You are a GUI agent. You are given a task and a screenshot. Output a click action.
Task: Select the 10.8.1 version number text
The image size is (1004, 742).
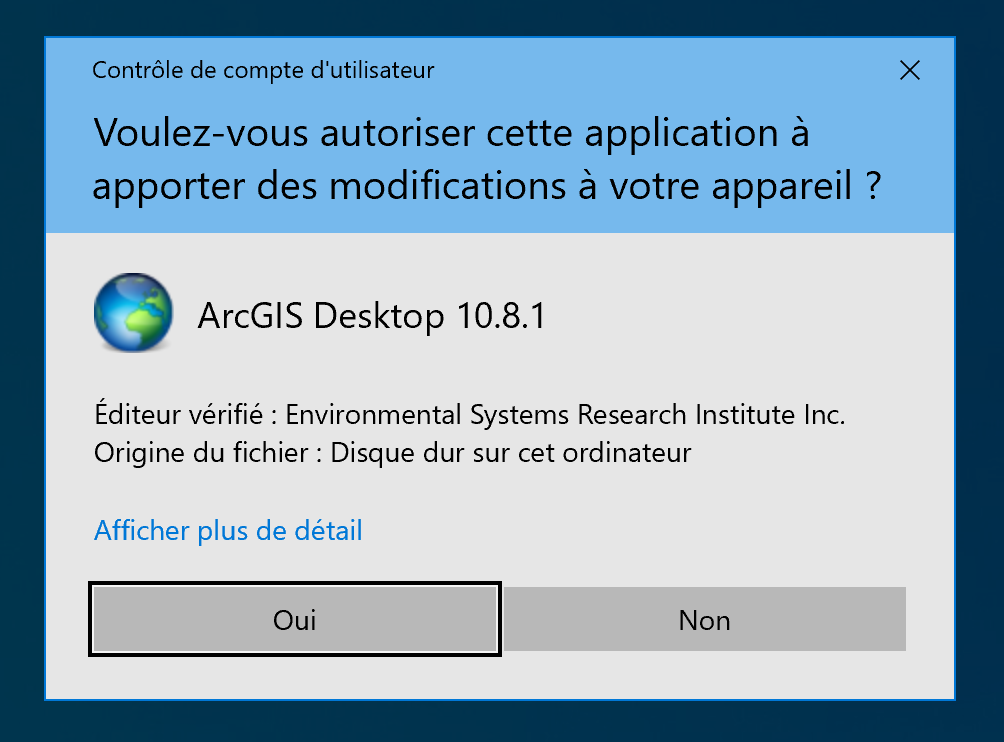501,316
